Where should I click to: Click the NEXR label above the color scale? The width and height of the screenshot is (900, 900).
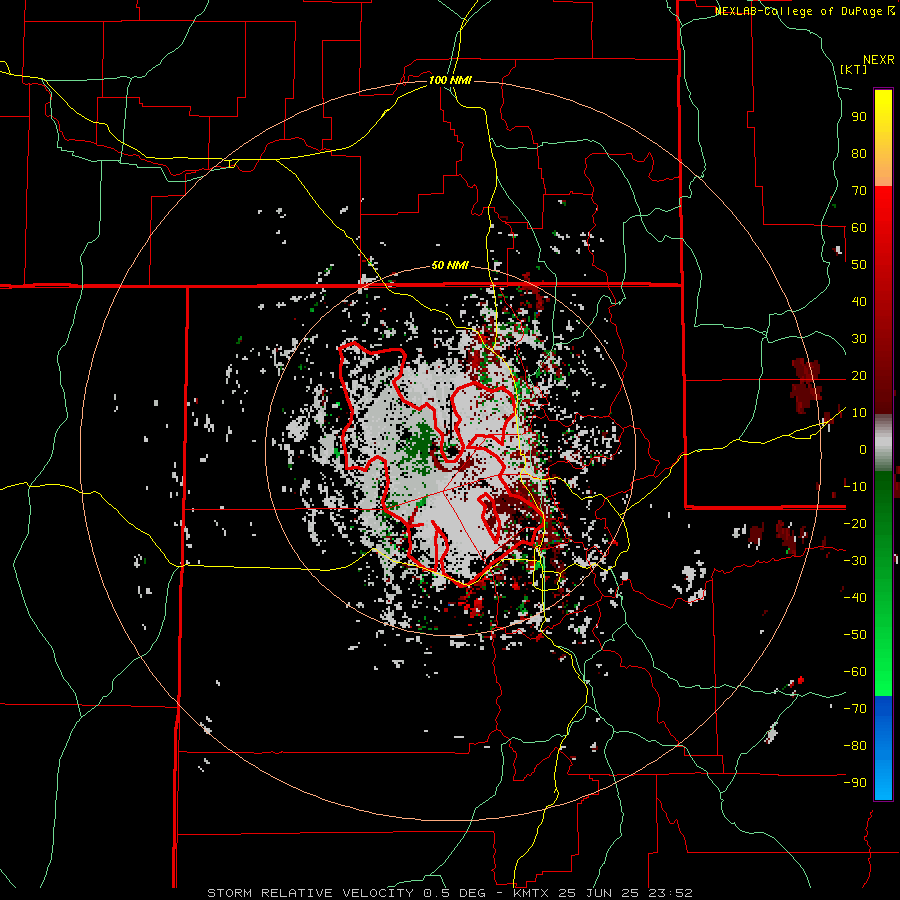pos(879,60)
